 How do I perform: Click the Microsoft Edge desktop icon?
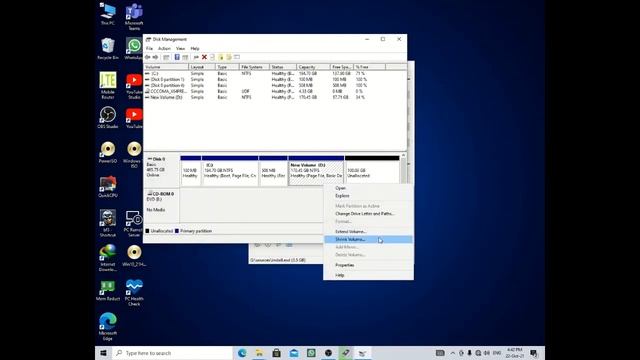(108, 327)
